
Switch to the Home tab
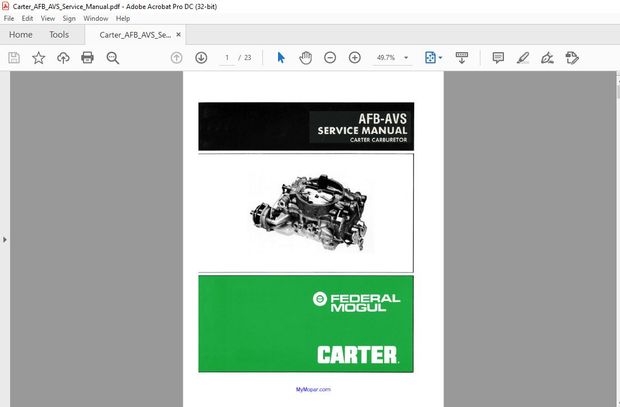(21, 35)
